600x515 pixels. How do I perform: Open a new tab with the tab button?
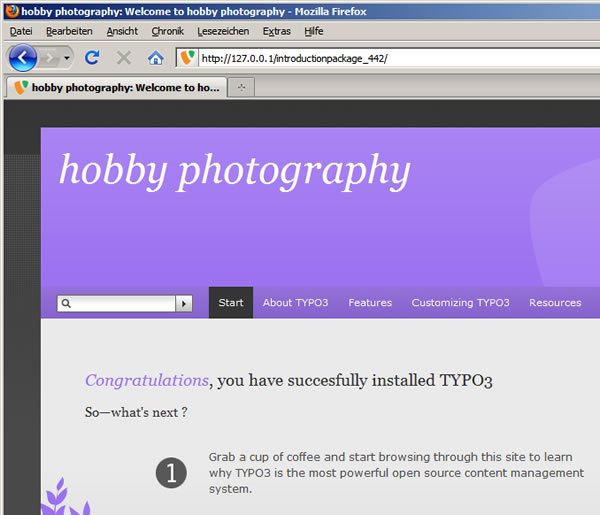point(241,87)
